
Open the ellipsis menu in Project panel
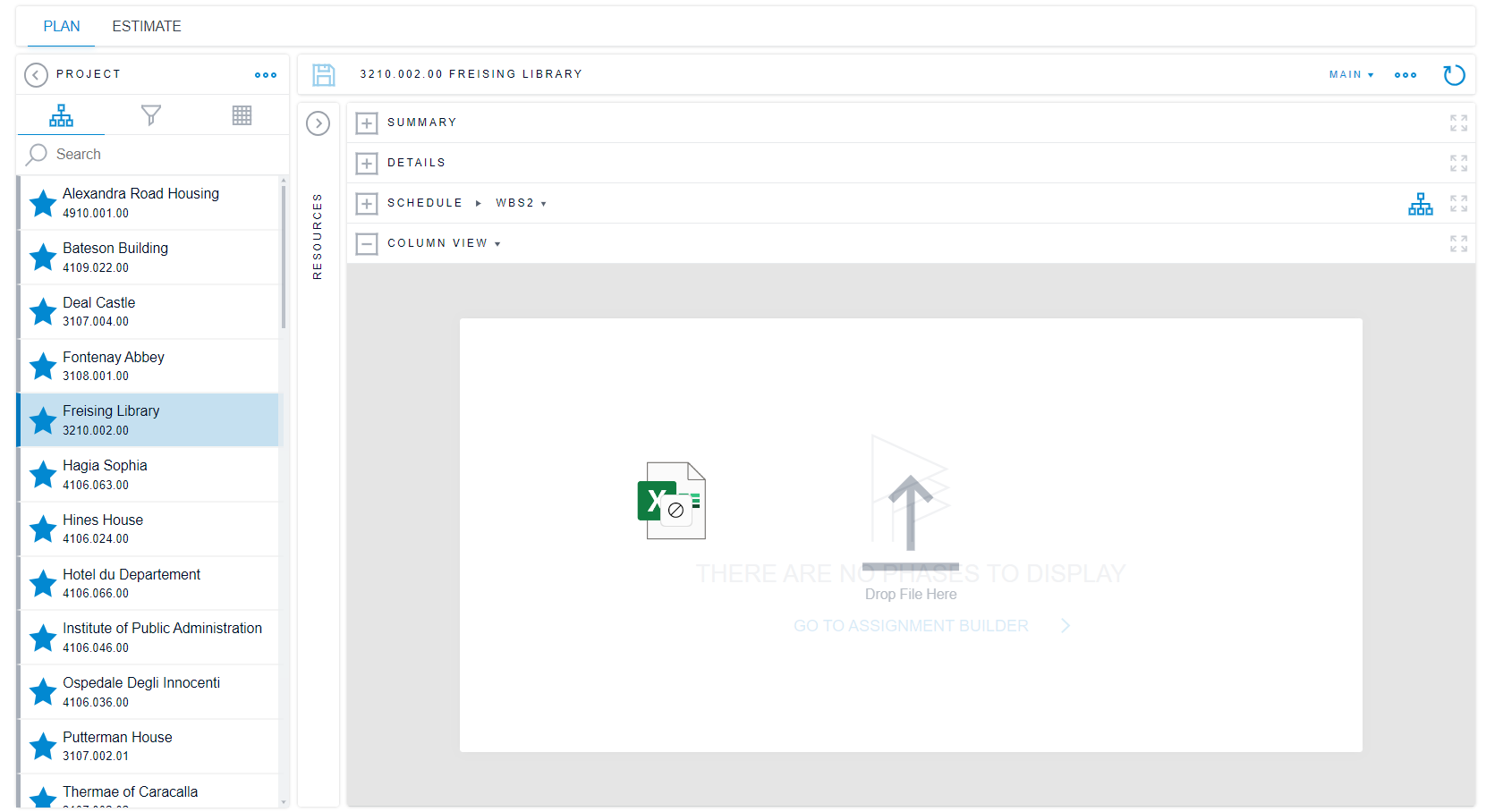(266, 75)
